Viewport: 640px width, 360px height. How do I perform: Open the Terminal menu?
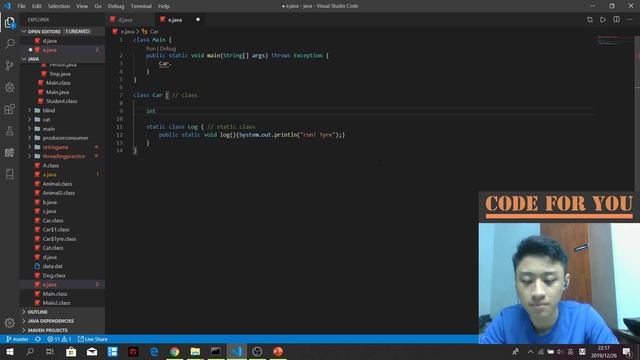coord(141,6)
